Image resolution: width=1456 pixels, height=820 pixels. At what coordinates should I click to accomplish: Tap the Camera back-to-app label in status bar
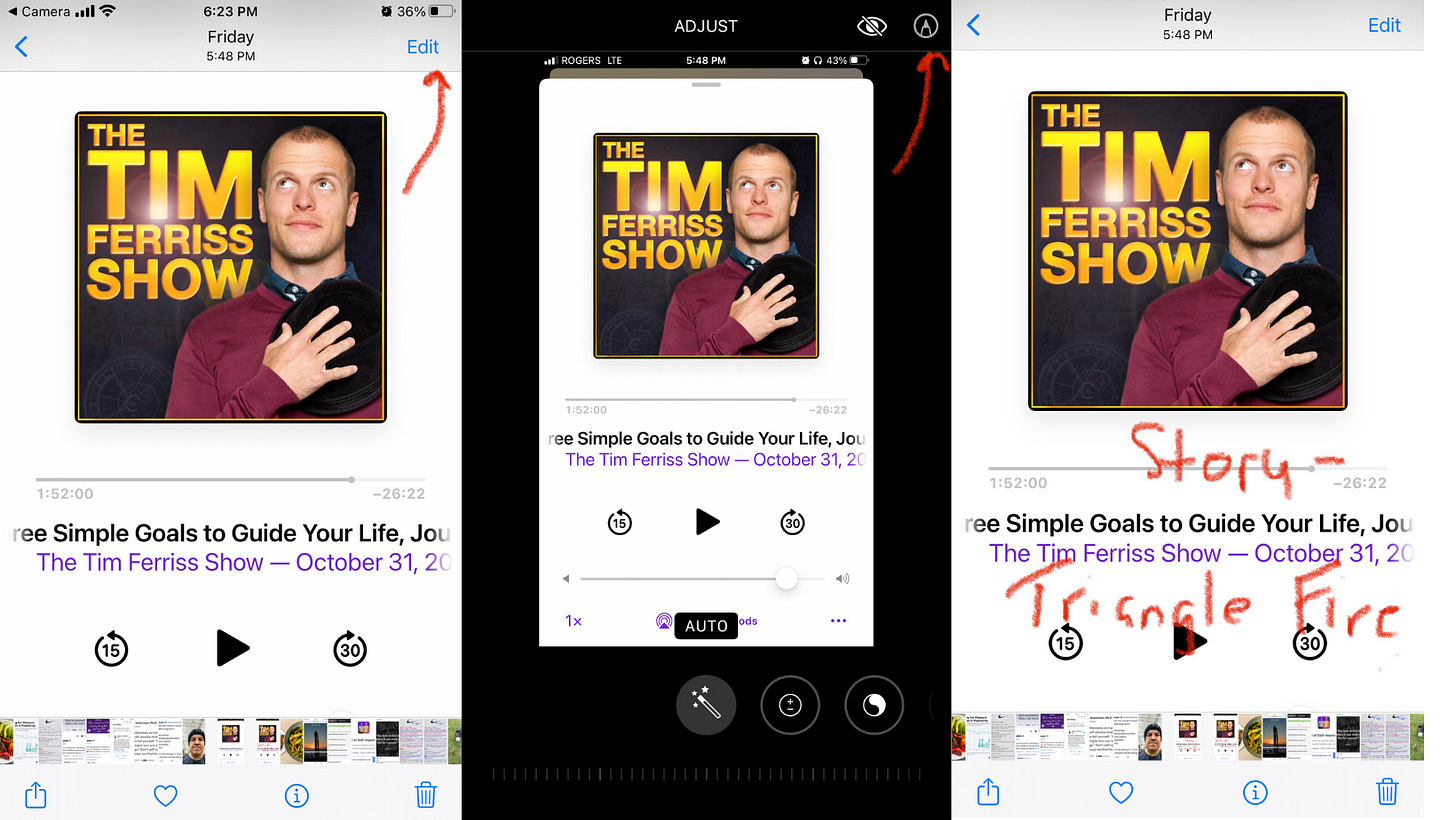[x=38, y=11]
